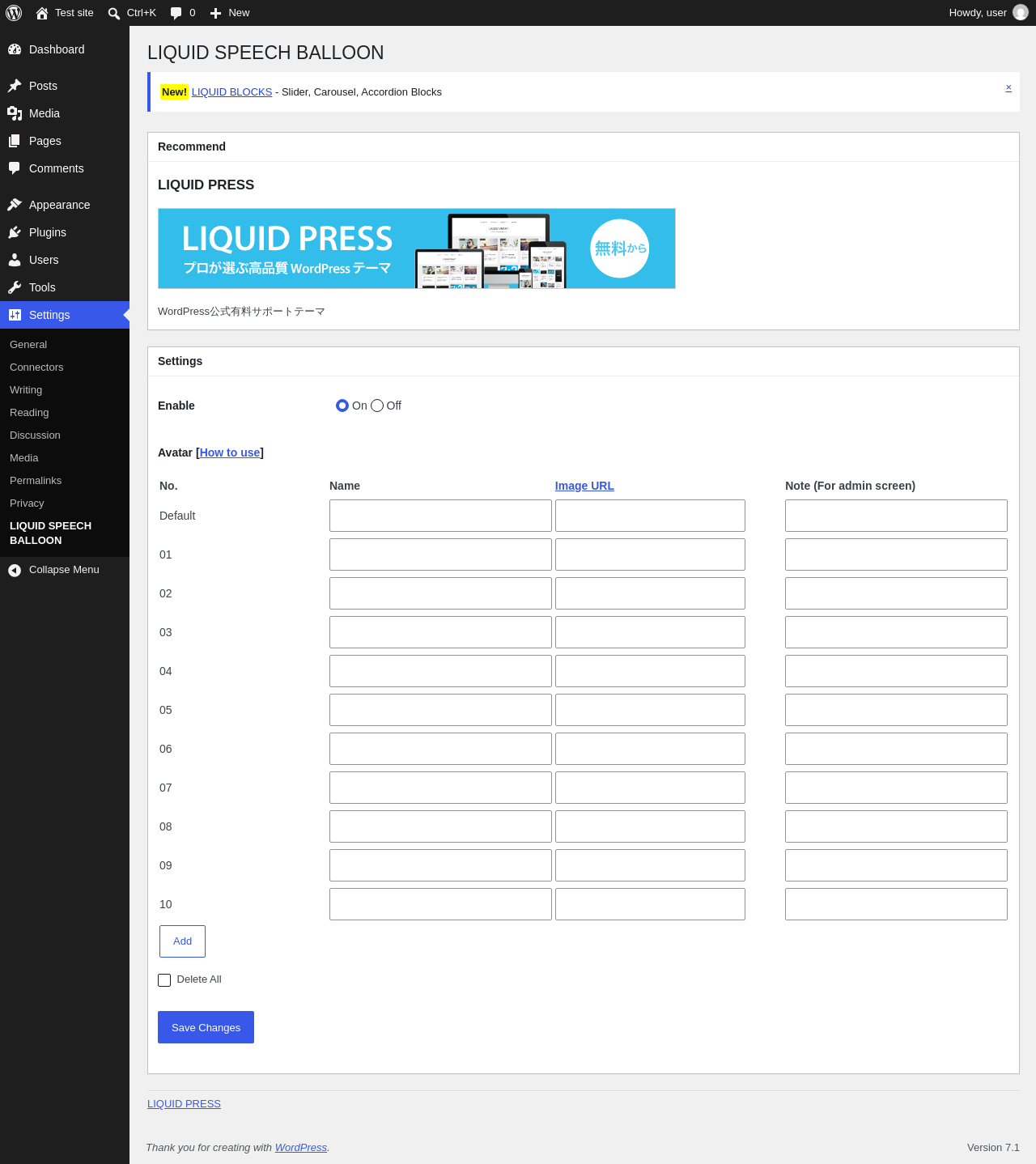Open the How to use link
Screen dimensions: 1036x1164
tap(230, 452)
